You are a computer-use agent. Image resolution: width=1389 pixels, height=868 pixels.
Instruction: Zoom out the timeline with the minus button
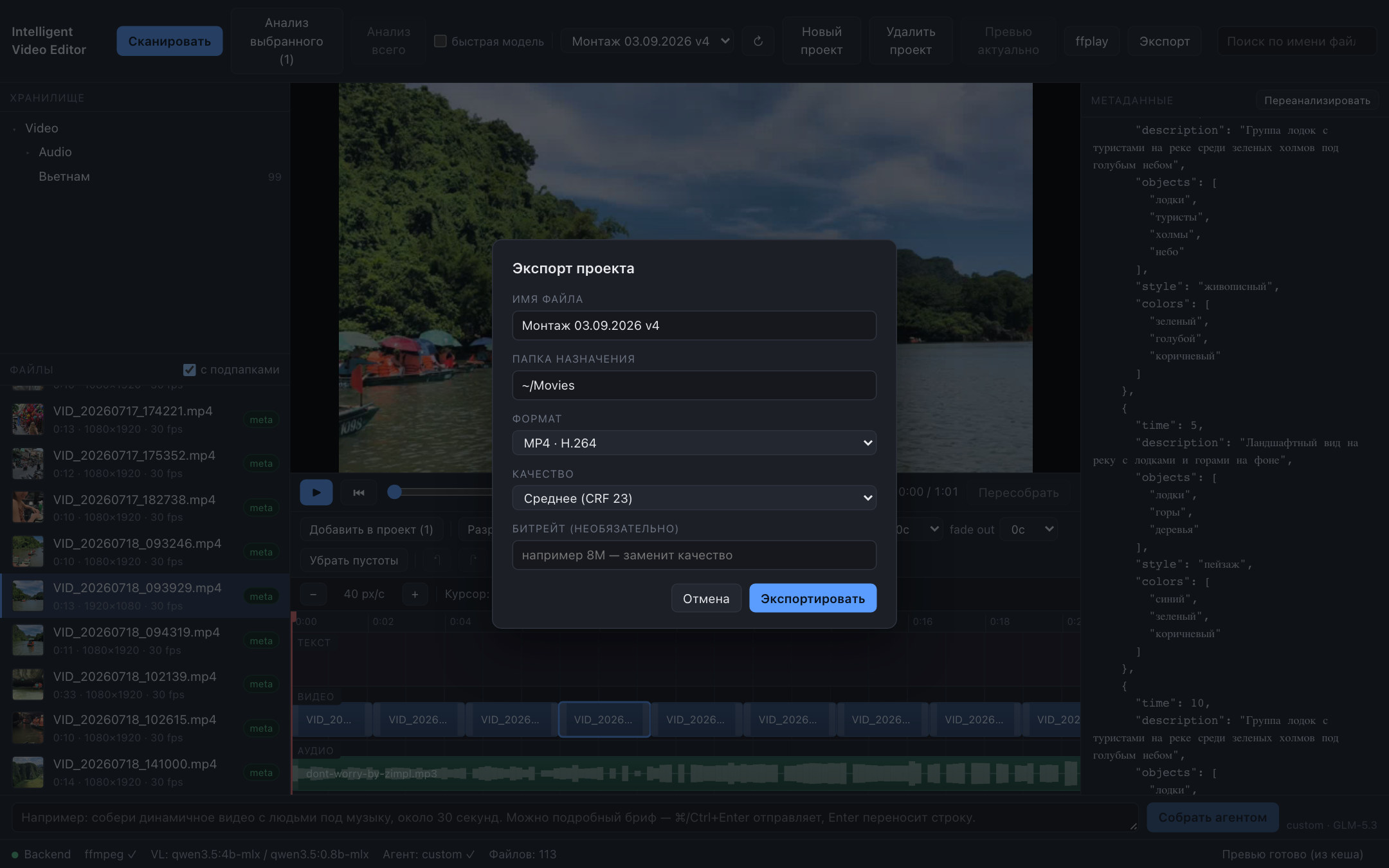point(313,594)
